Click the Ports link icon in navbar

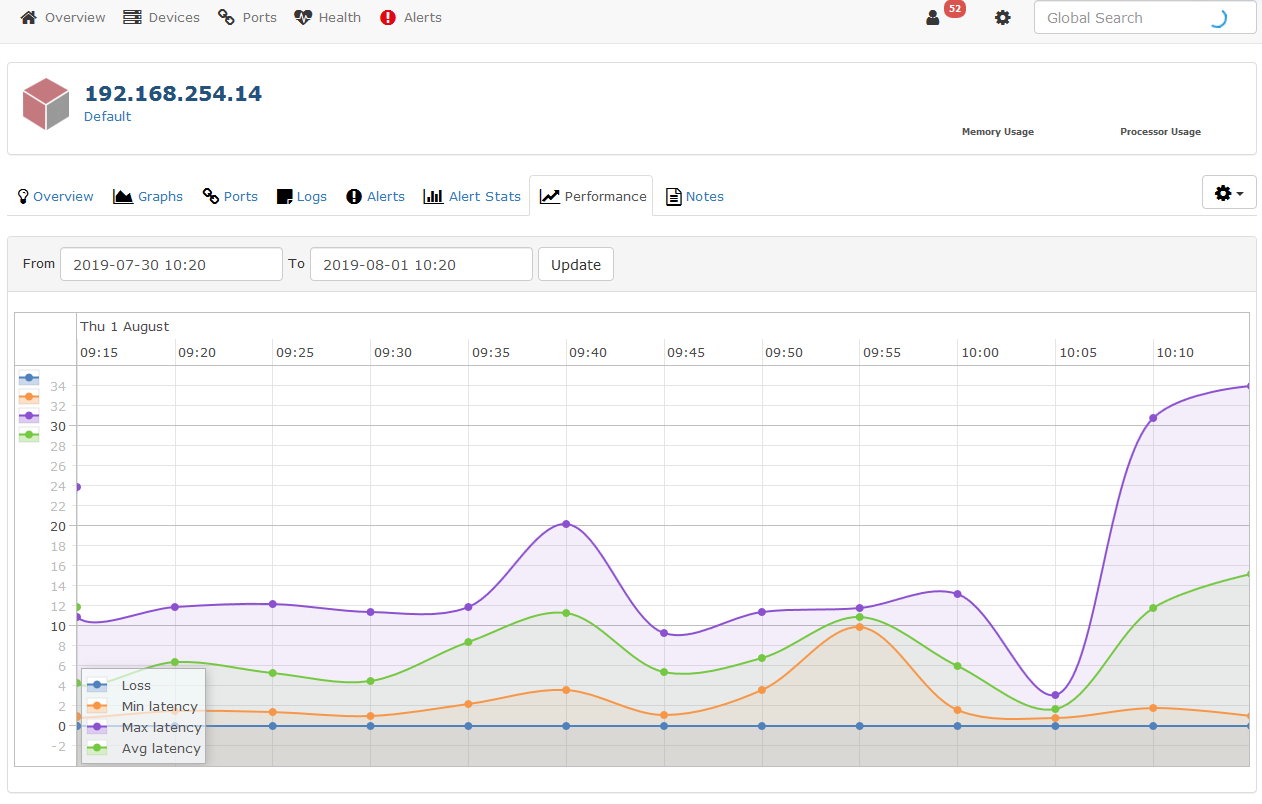coord(227,18)
